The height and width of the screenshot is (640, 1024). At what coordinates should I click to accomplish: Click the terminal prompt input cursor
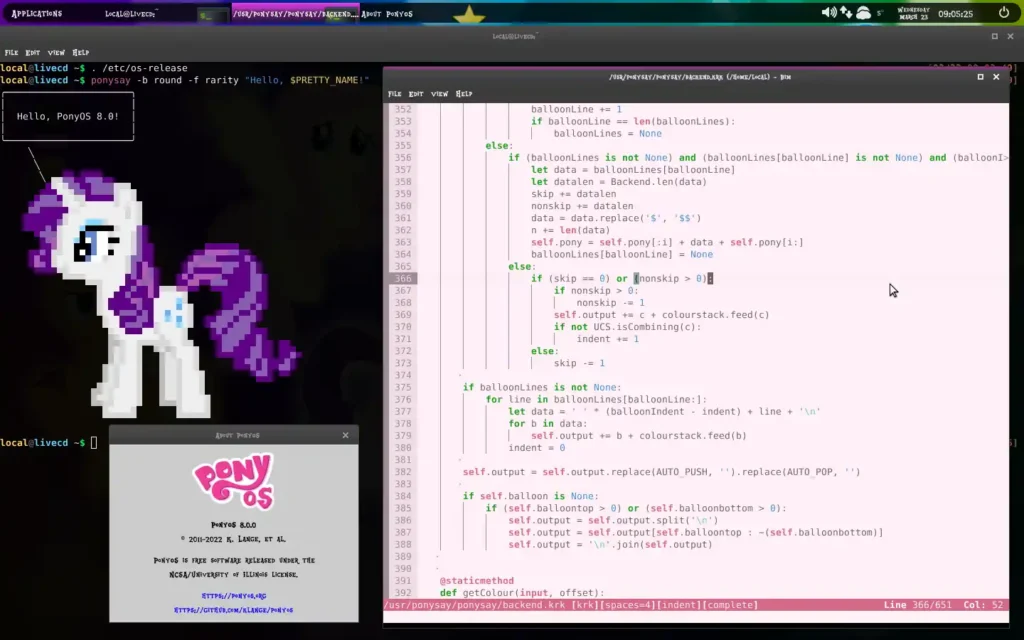[94, 443]
